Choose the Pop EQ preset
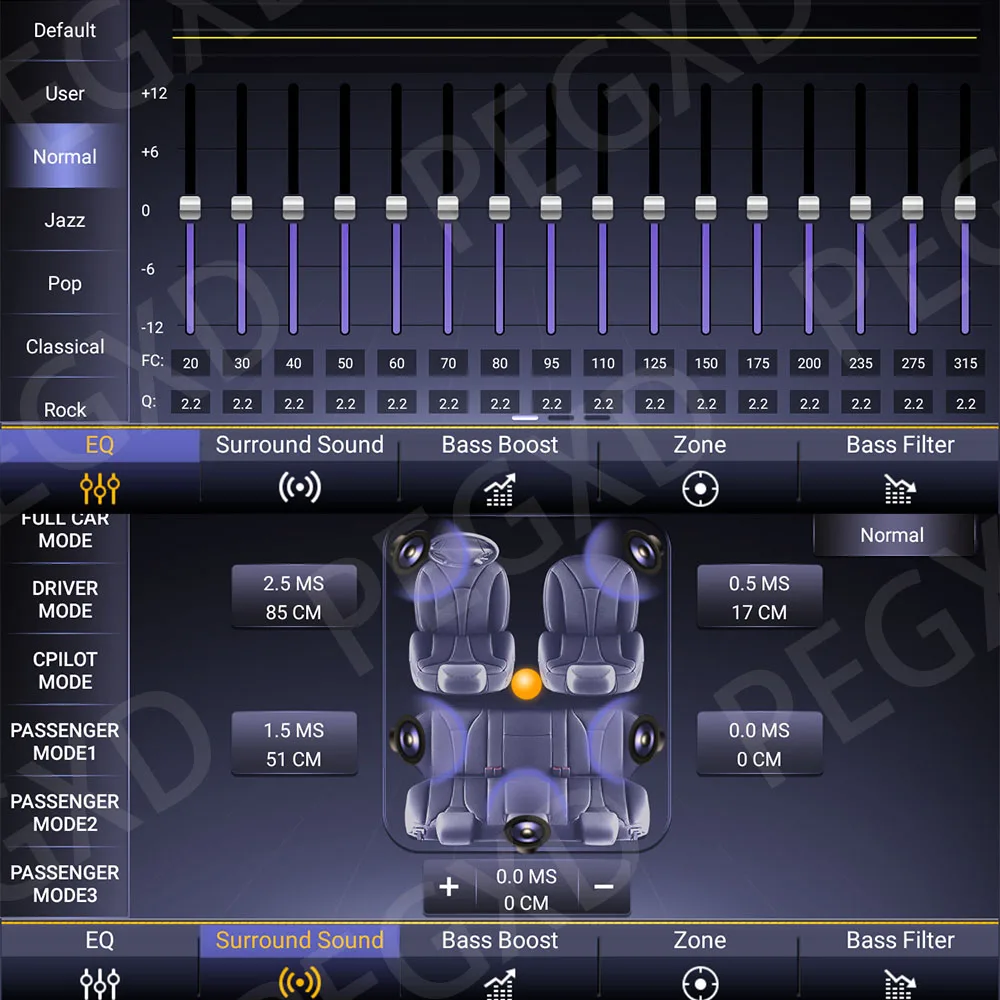Viewport: 1000px width, 1000px height. point(64,283)
